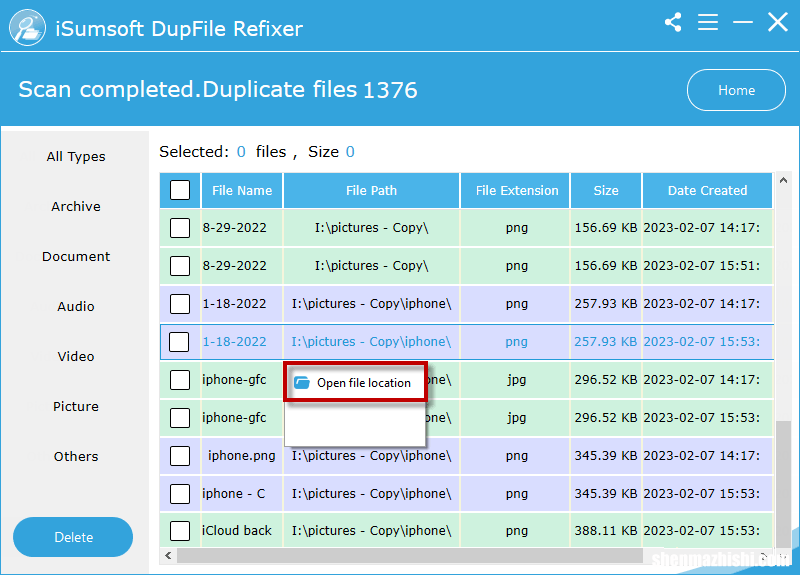Click the Delete button
Image resolution: width=800 pixels, height=575 pixels.
73,537
